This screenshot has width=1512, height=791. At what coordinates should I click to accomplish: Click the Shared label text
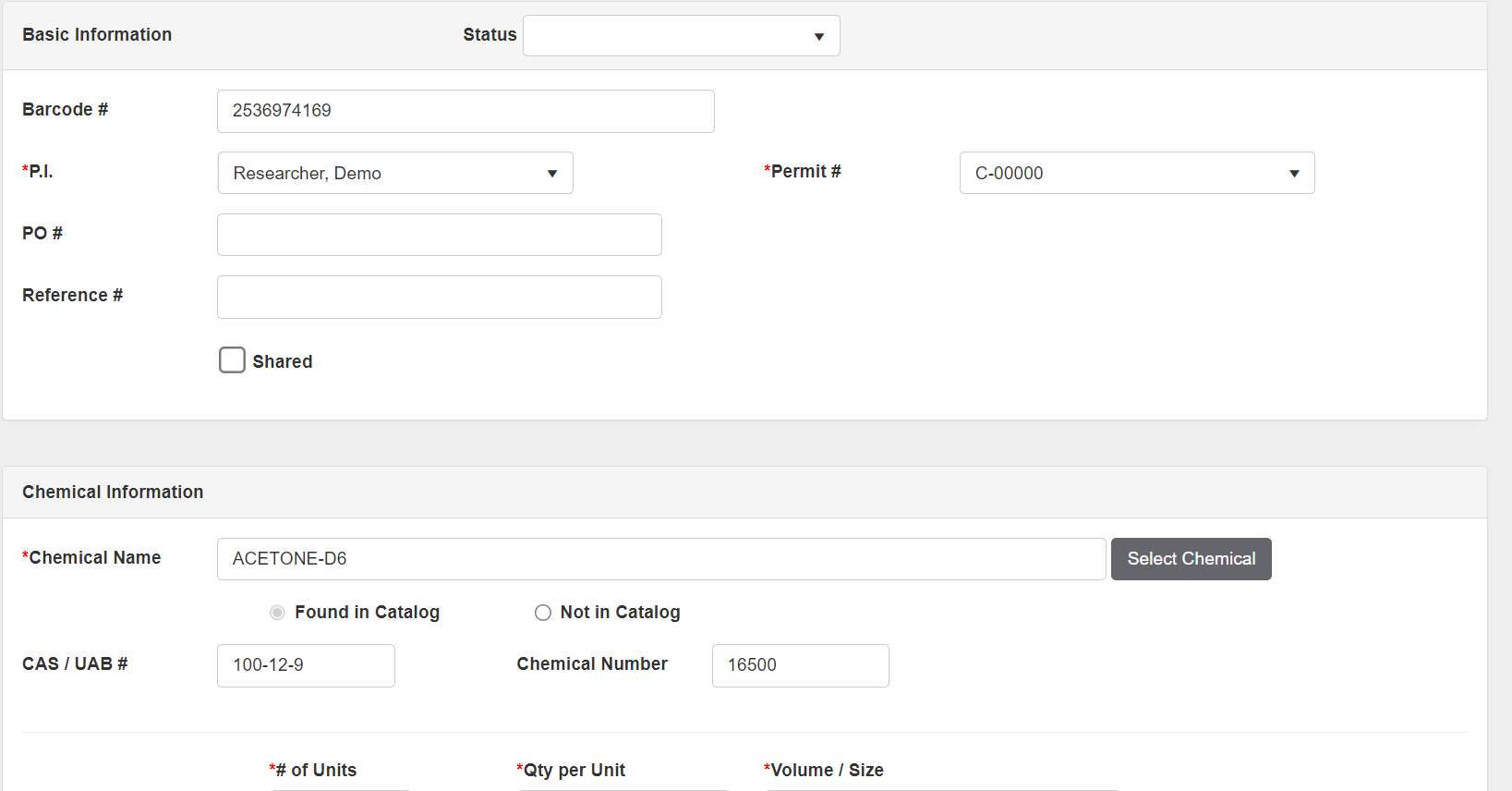coord(283,362)
